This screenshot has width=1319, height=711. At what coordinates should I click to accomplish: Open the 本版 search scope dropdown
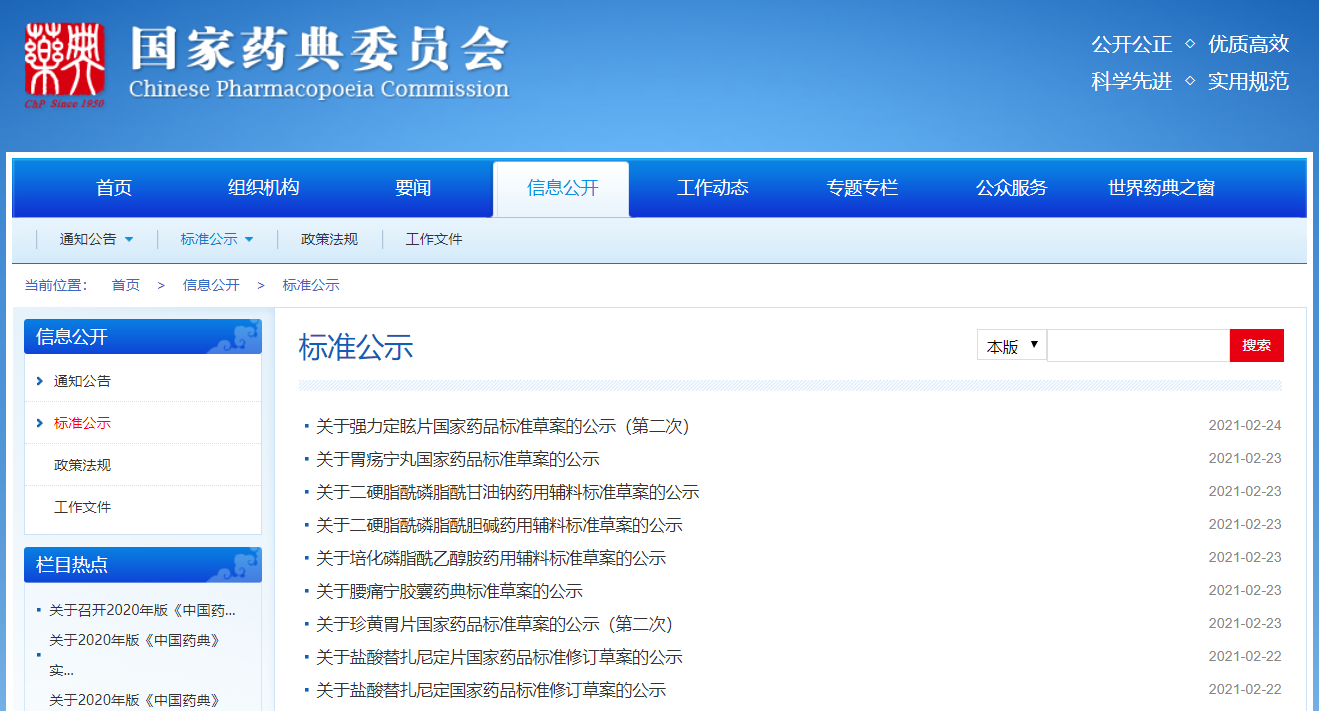[1011, 346]
